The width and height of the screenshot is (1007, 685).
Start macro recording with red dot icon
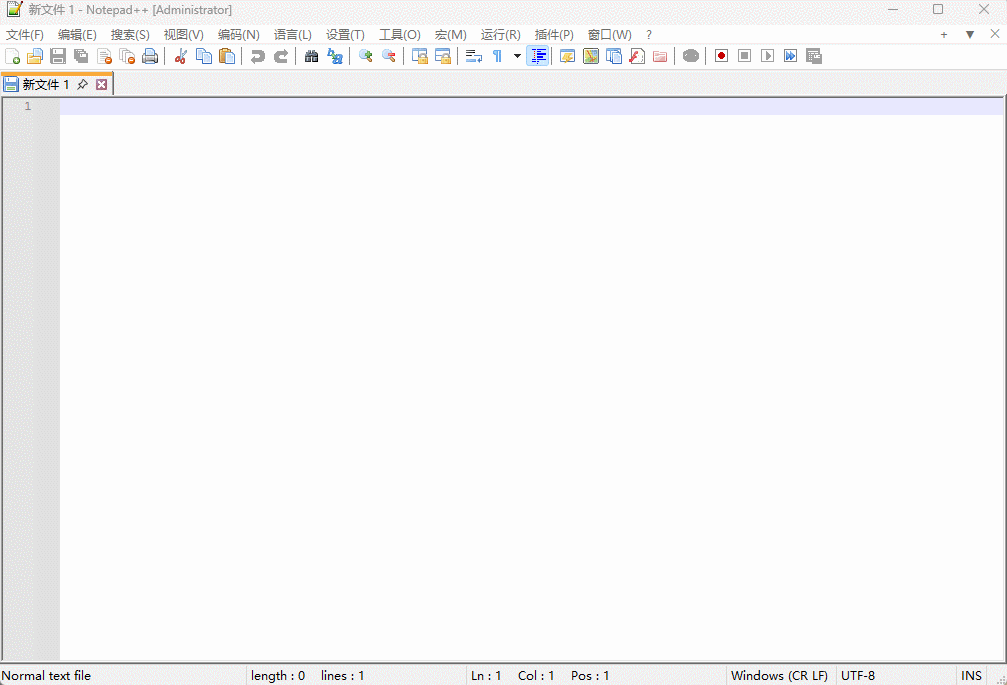(x=721, y=56)
